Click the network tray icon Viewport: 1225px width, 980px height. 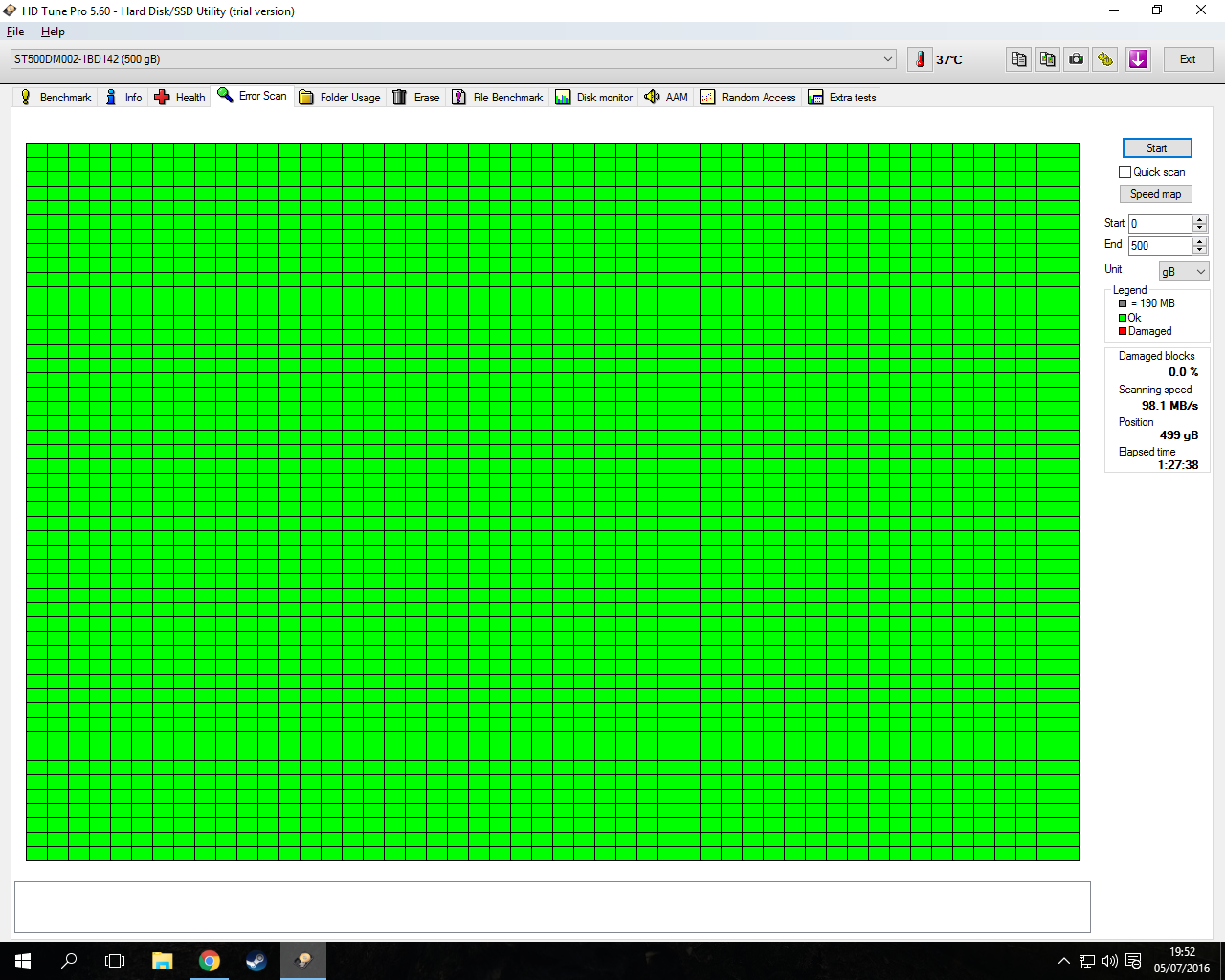[1087, 961]
